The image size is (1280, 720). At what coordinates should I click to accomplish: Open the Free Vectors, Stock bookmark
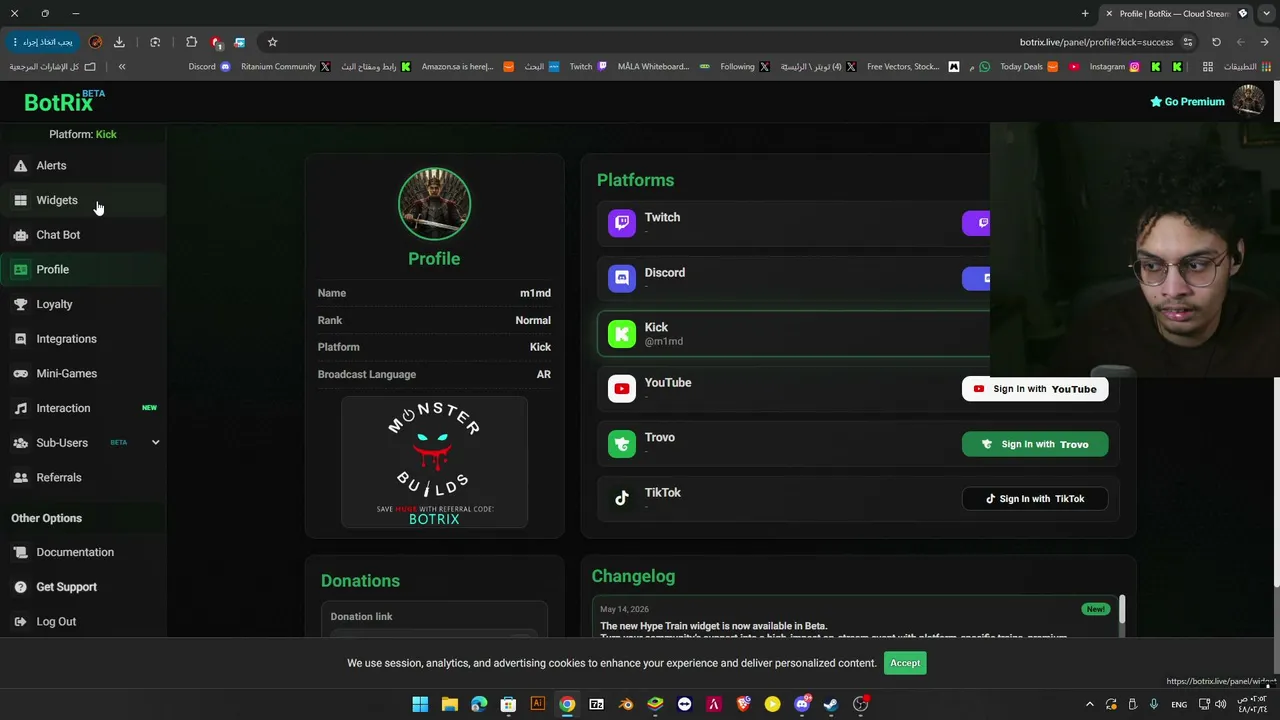coord(913,67)
